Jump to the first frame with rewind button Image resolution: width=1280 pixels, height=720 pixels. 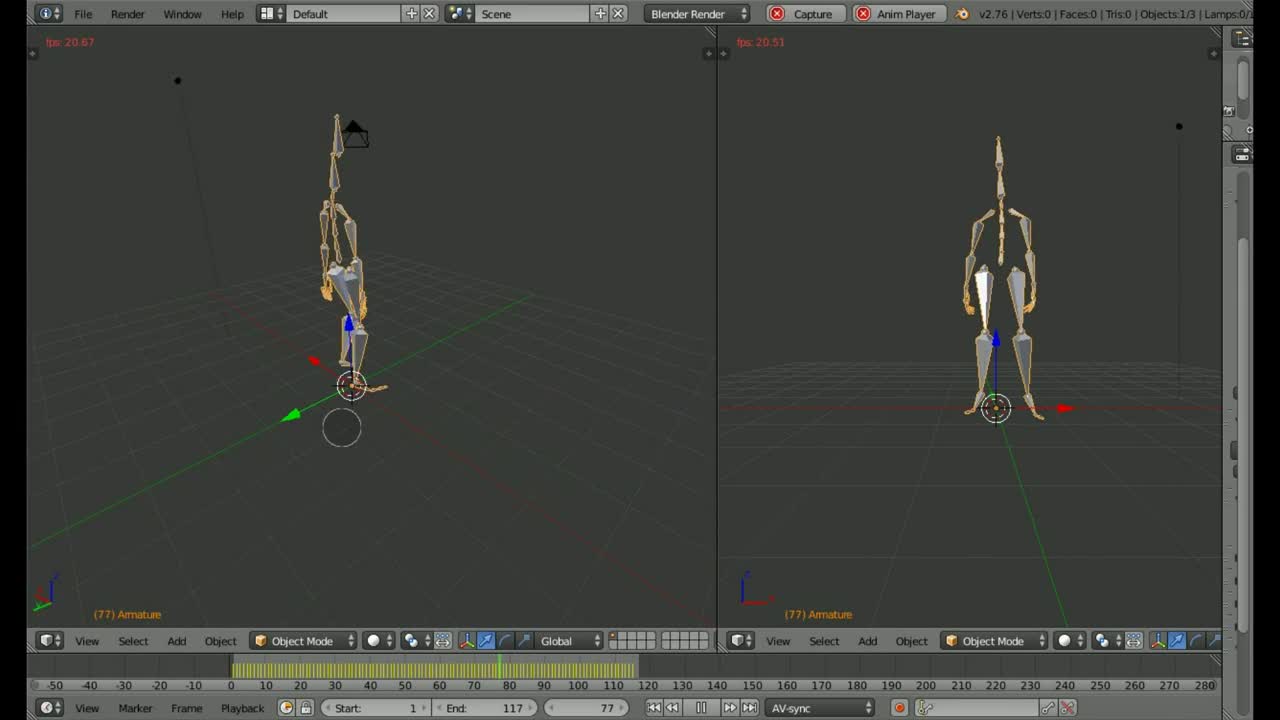(654, 707)
